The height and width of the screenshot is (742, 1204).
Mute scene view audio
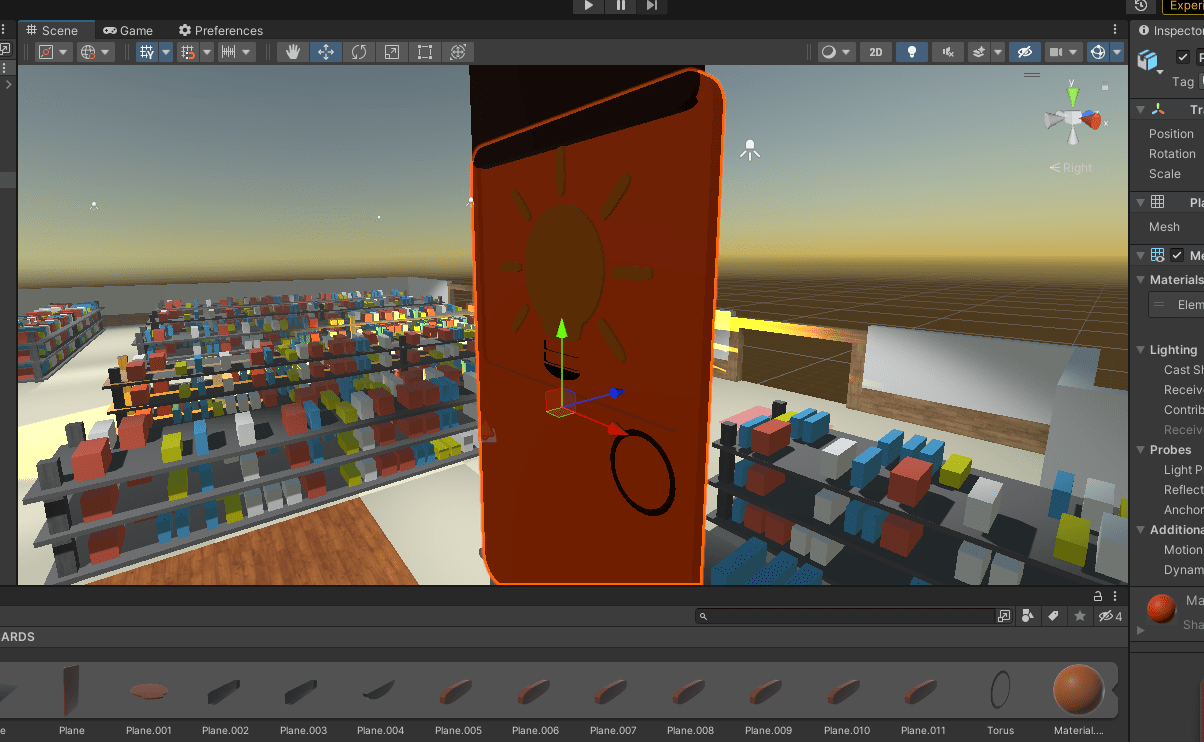pyautogui.click(x=947, y=52)
